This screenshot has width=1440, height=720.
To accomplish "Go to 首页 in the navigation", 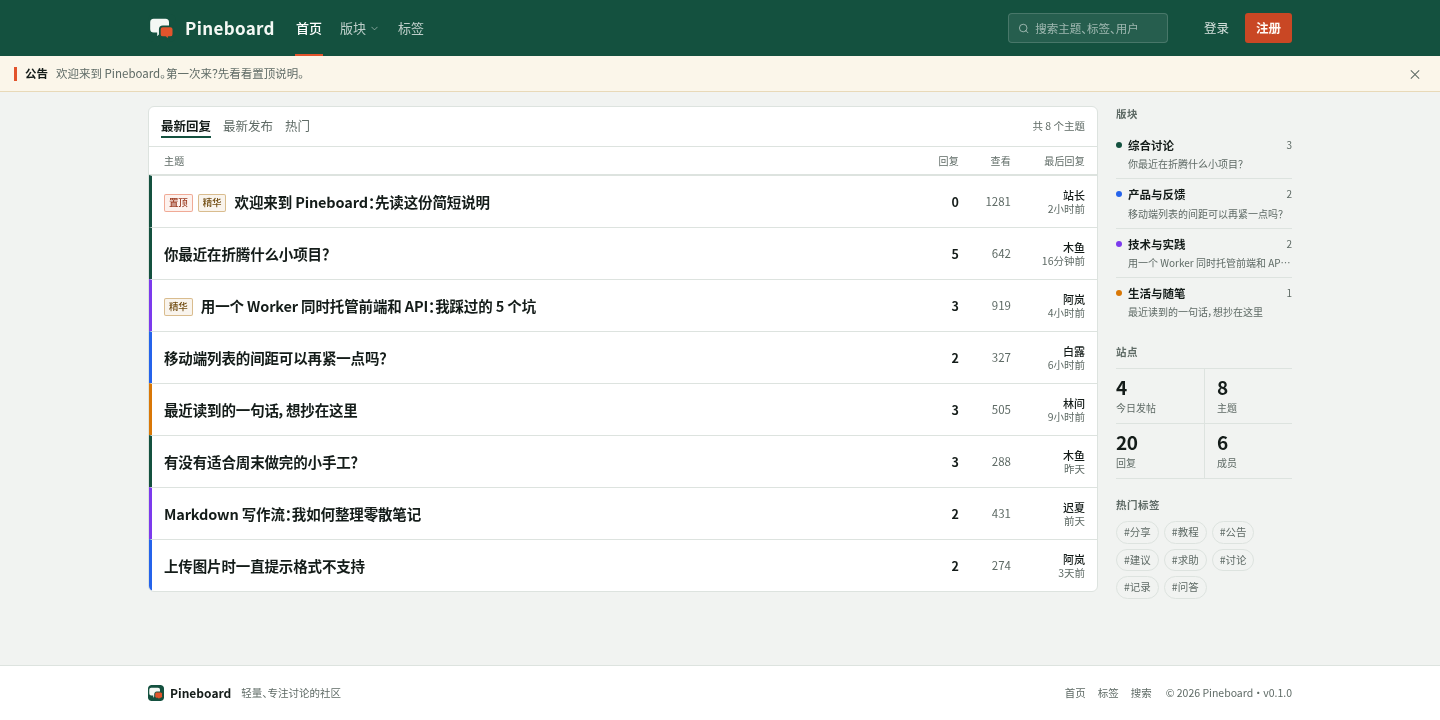I will 309,28.
